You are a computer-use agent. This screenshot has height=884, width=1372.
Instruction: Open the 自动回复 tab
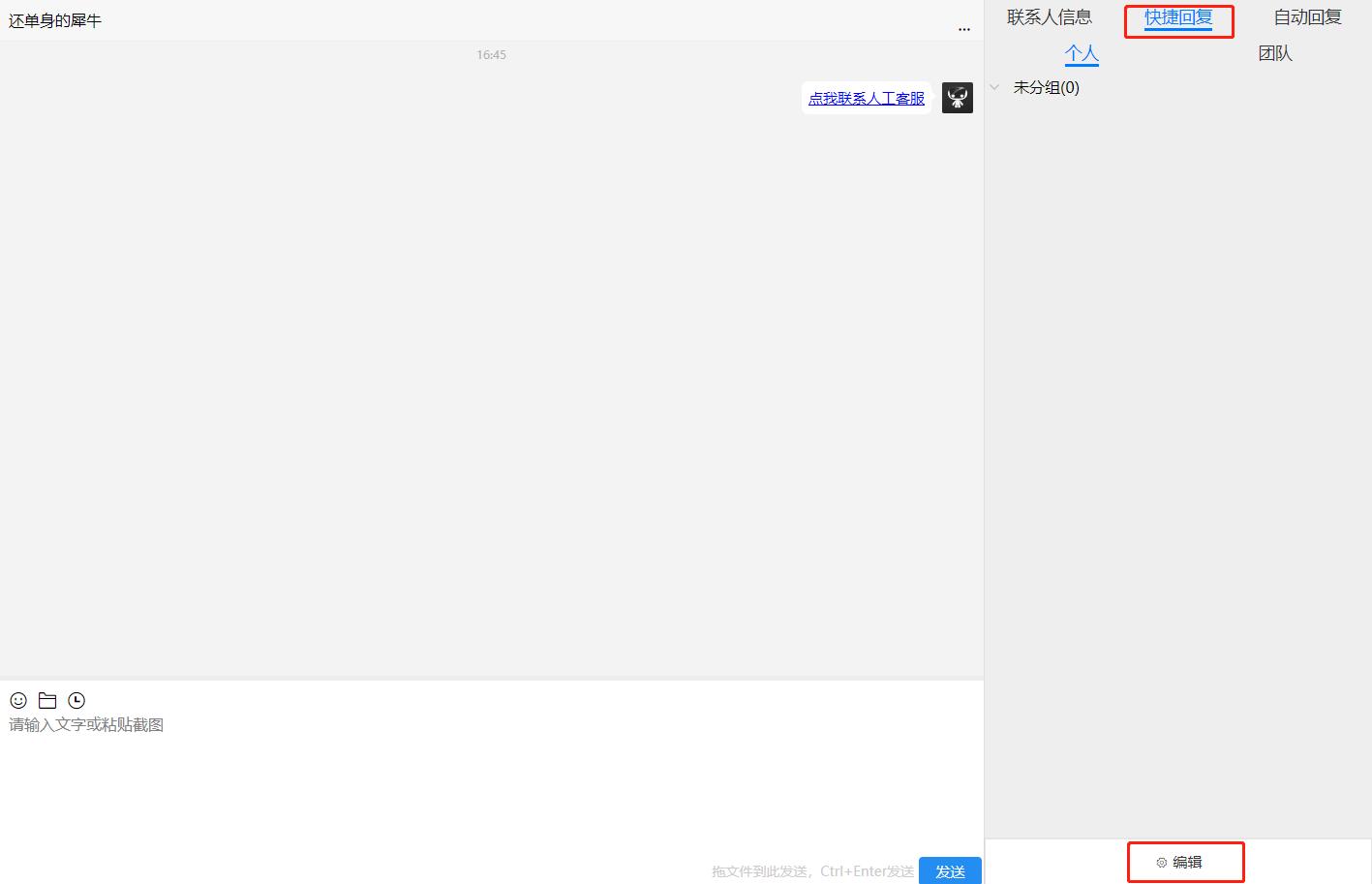point(1308,17)
